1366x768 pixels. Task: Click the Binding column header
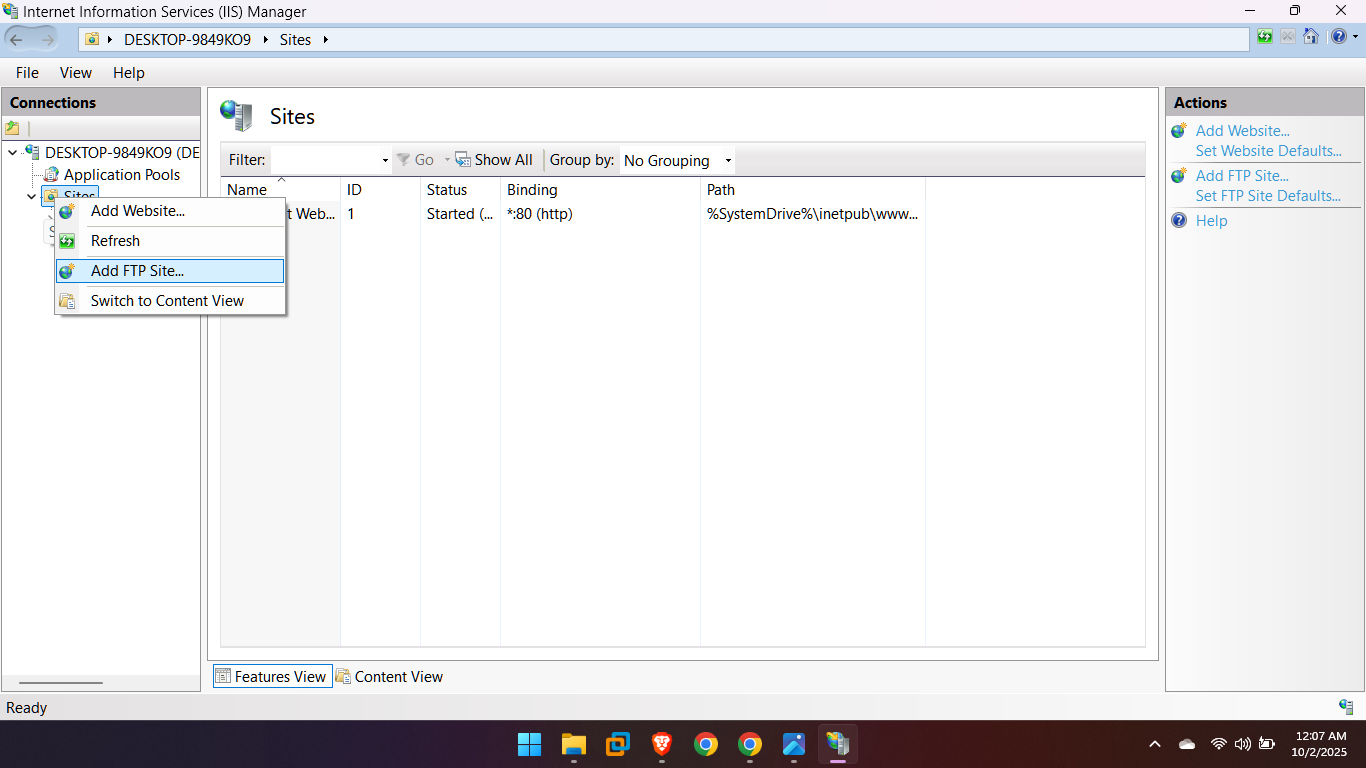coord(532,190)
